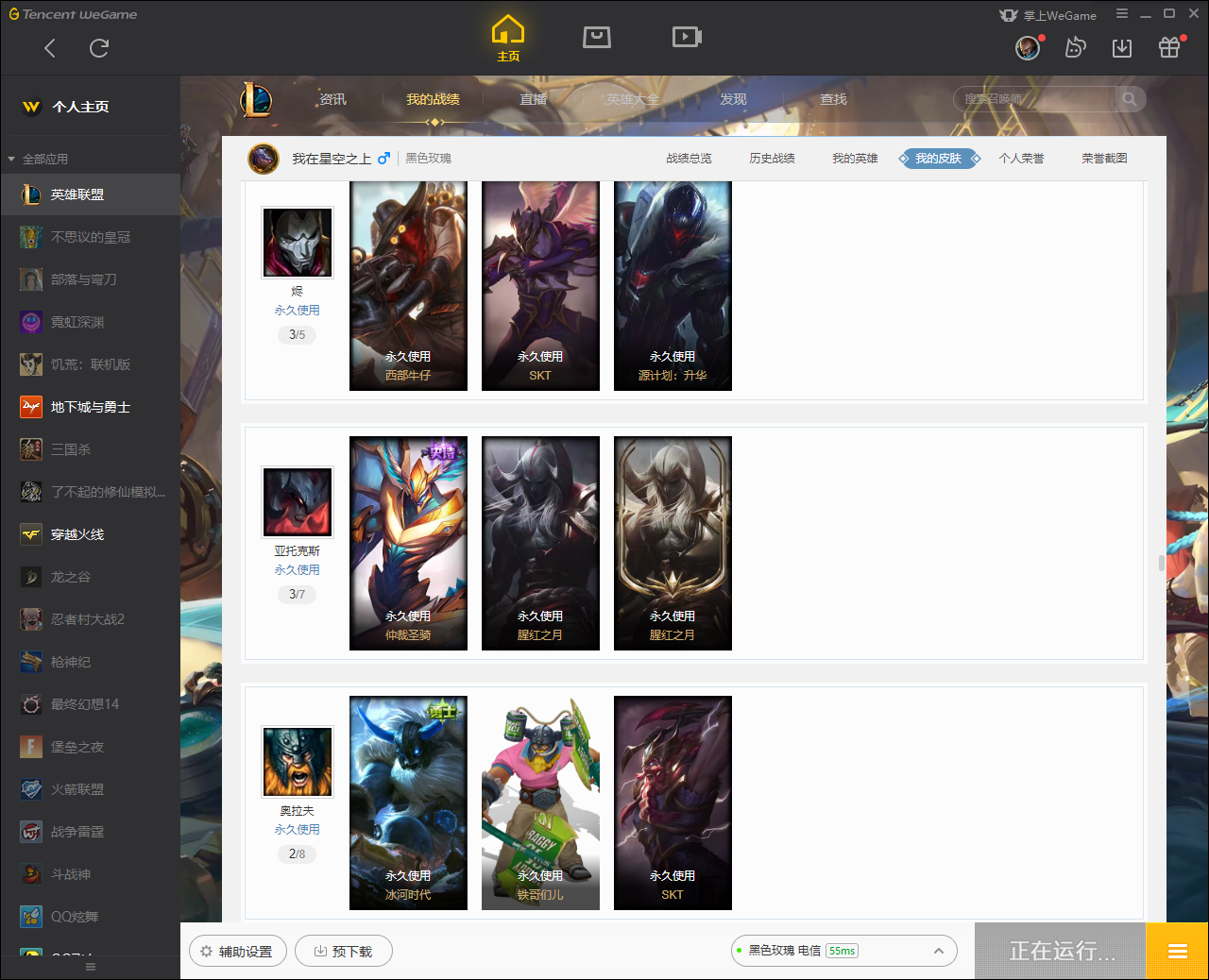Select 忍者村大战2 game entry
Viewport: 1209px width, 980px height.
pos(90,619)
